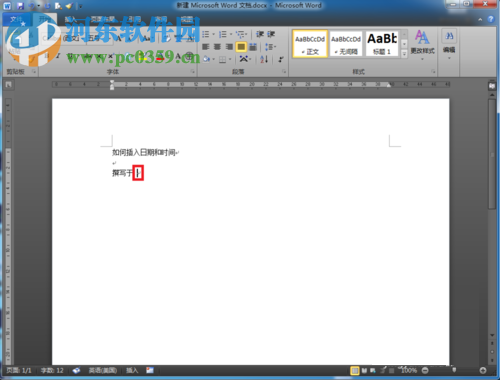Toggle print layout view in status bar
This screenshot has width=500, height=380.
pos(355,370)
